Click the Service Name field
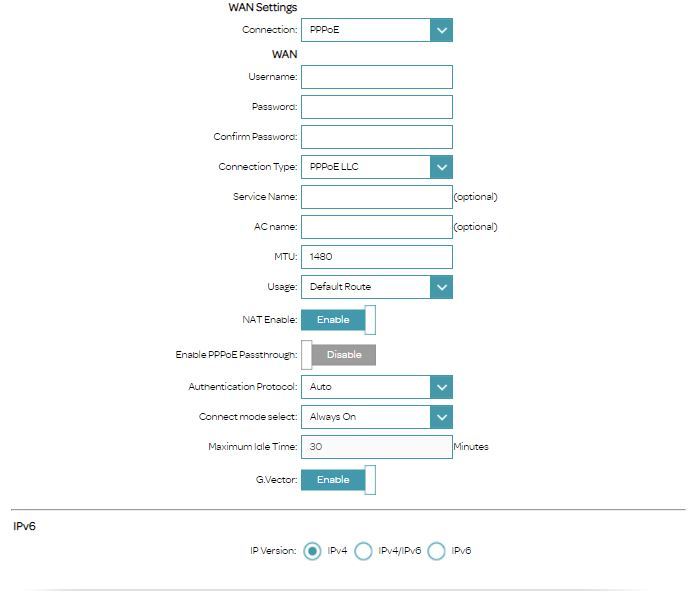The height and width of the screenshot is (595, 696). coord(376,197)
